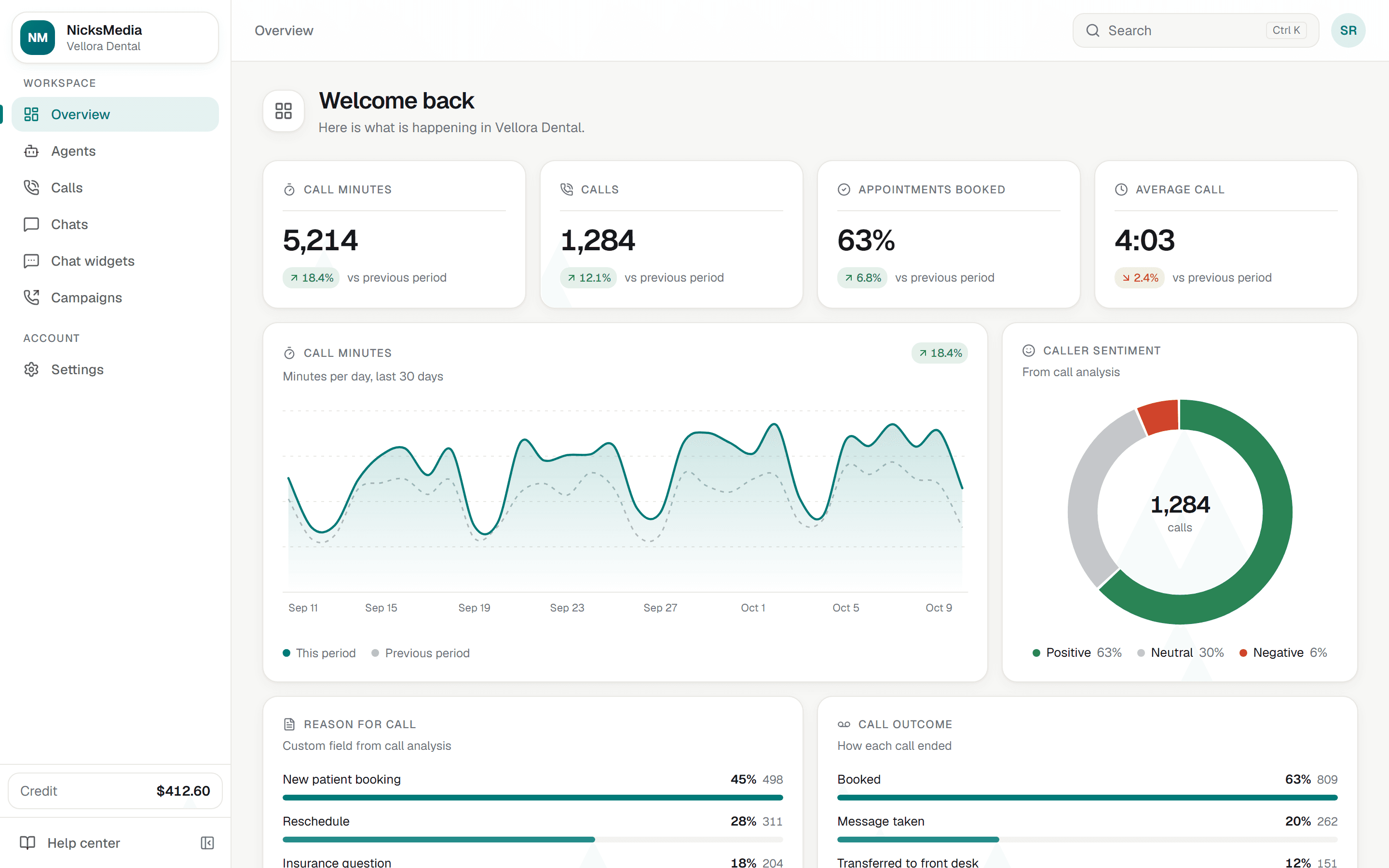This screenshot has width=1389, height=868.
Task: Click the Welcome back dashboard grid icon
Action: tap(284, 111)
